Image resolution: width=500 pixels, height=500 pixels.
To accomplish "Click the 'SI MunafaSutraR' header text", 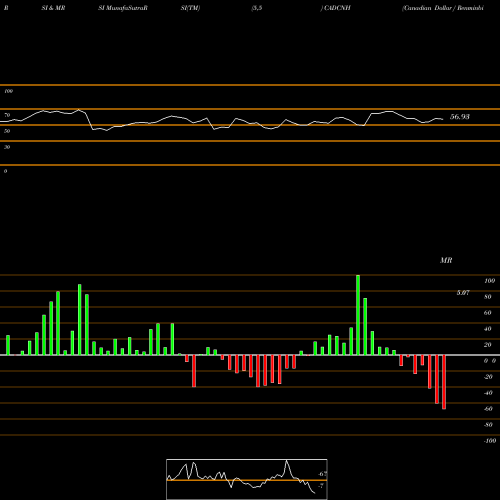I will coord(123,8).
